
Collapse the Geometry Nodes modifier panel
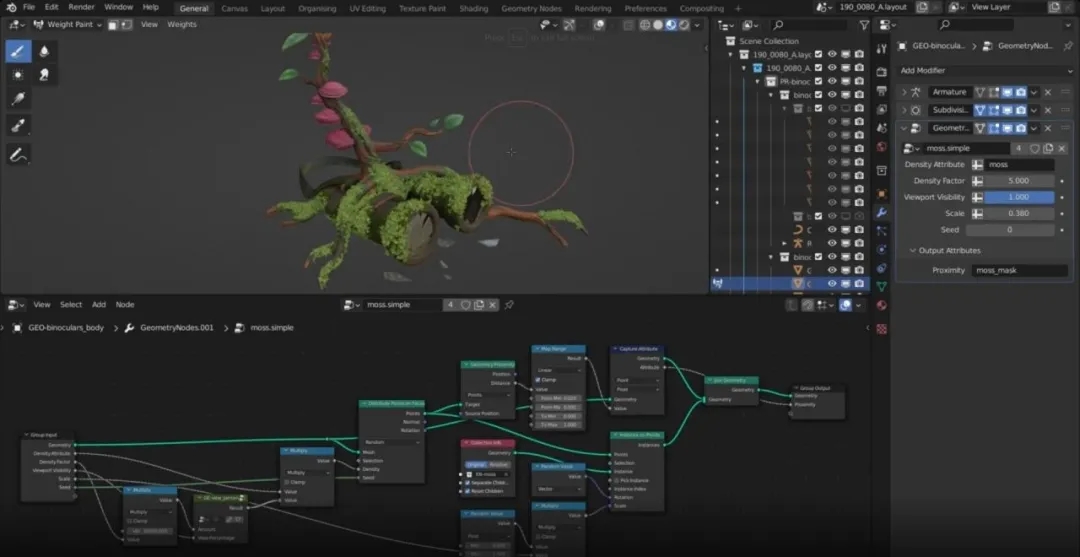904,128
